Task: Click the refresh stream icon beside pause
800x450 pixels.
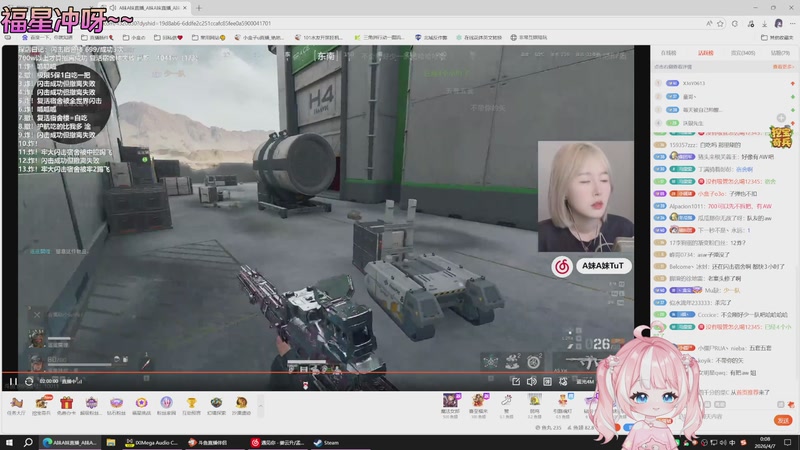Action: [29, 381]
